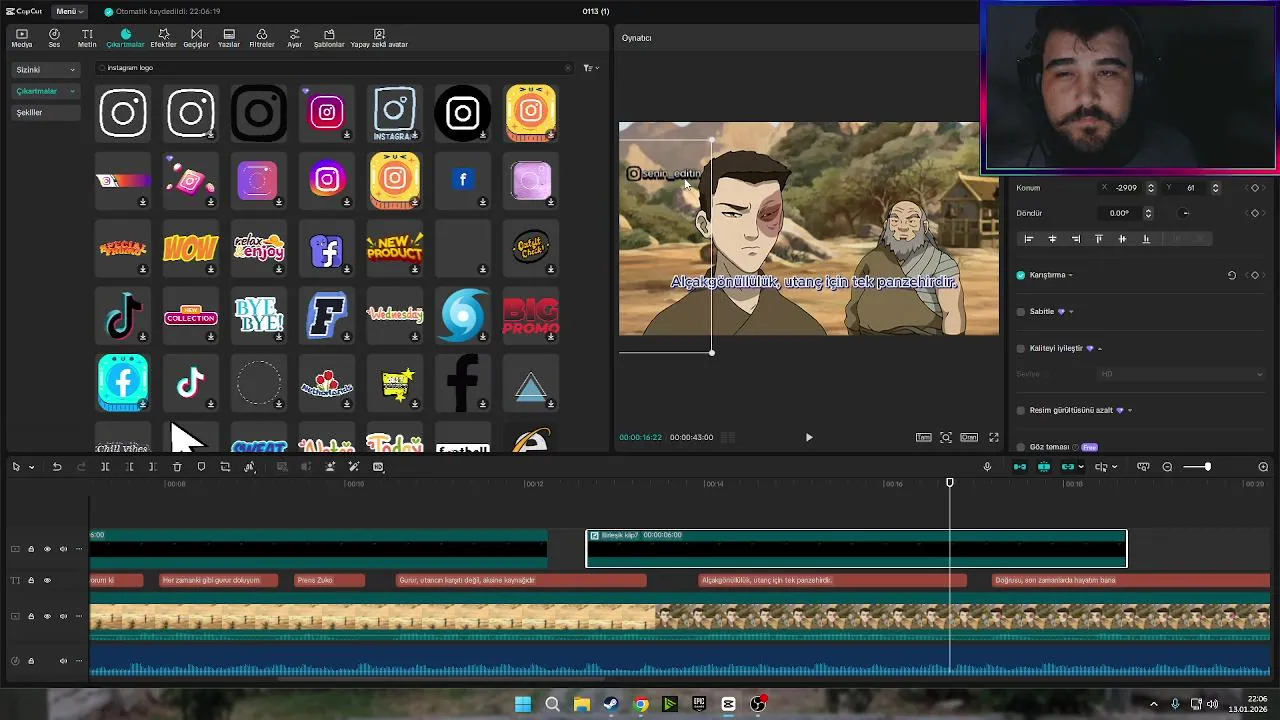Open the Efektler tab
The height and width of the screenshot is (720, 1280).
point(163,38)
